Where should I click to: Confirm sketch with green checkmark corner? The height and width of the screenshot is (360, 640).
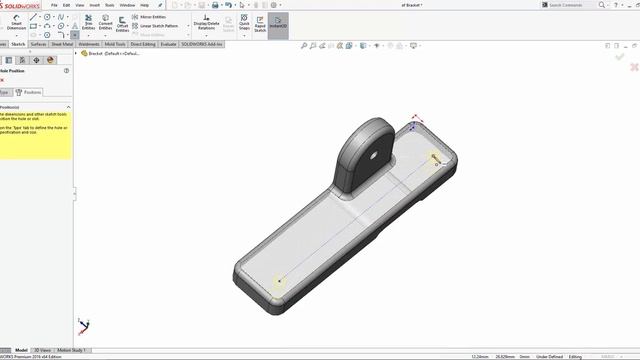click(x=620, y=57)
